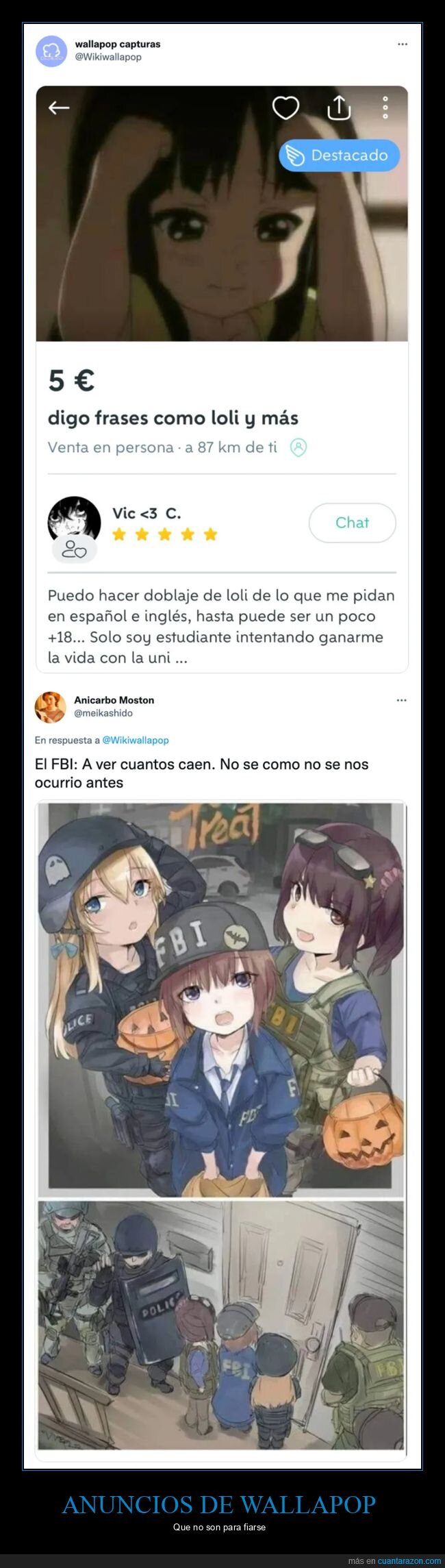
Task: Tap the in-person sale location icon
Action: pos(298,447)
